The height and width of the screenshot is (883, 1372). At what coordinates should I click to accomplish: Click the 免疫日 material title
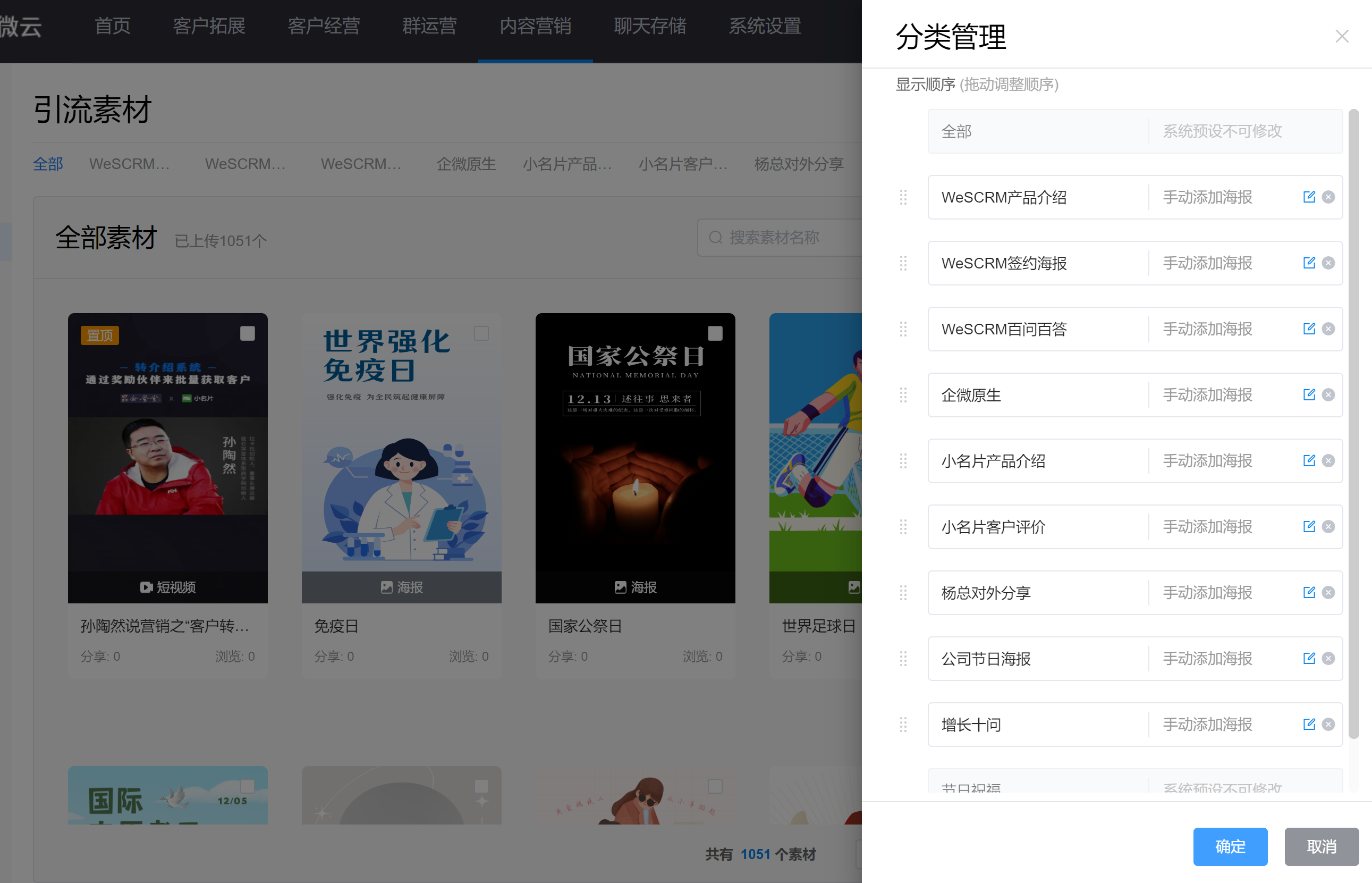click(336, 626)
